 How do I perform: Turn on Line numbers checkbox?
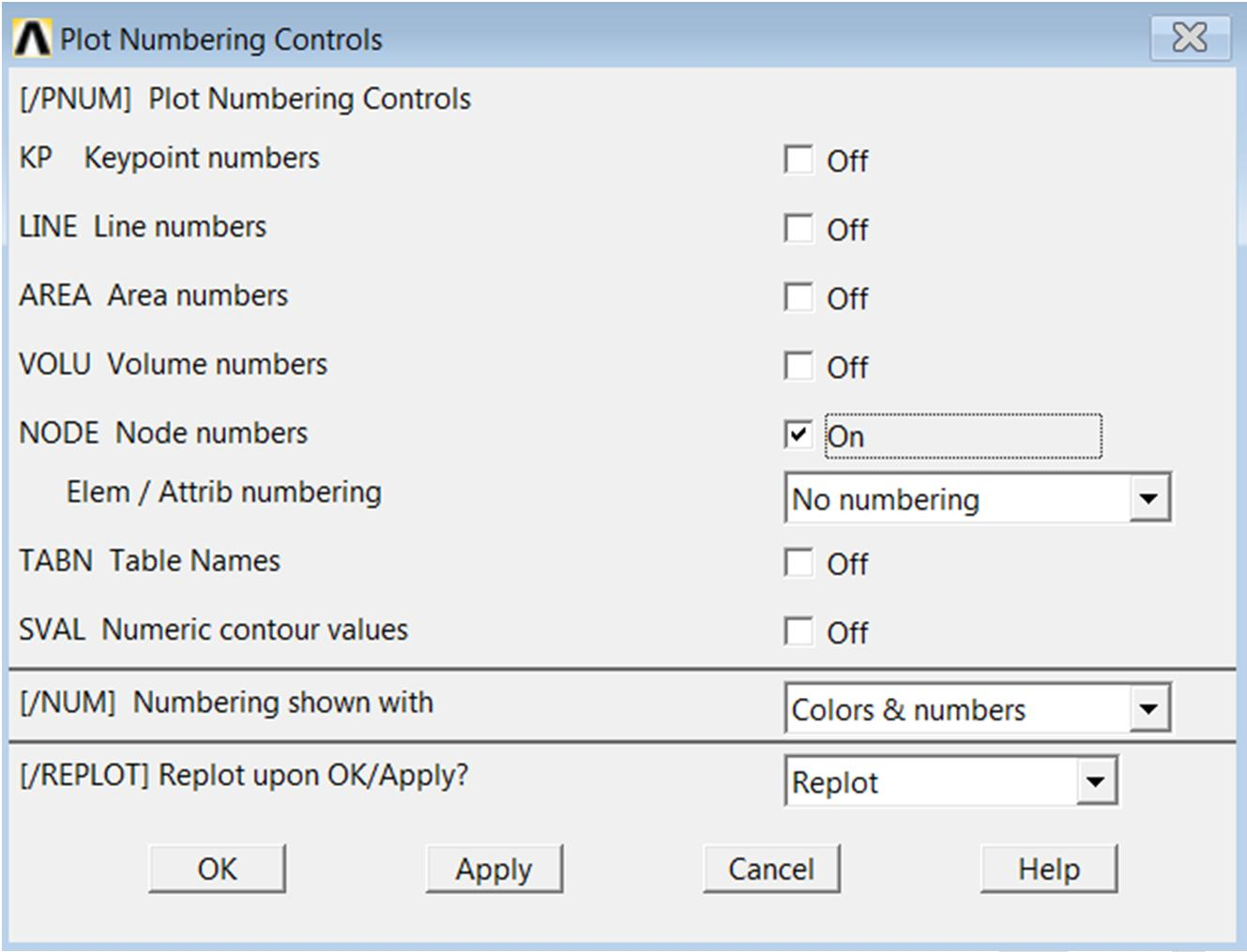(x=798, y=228)
